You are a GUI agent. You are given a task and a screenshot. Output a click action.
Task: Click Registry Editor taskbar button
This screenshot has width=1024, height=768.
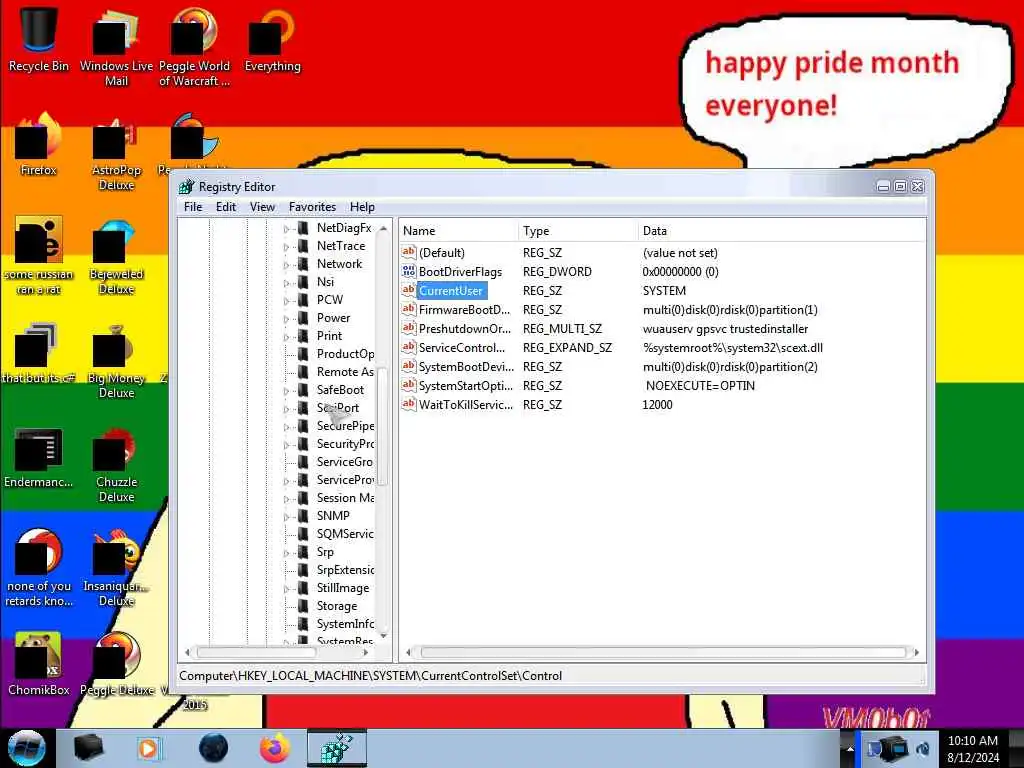pyautogui.click(x=337, y=748)
